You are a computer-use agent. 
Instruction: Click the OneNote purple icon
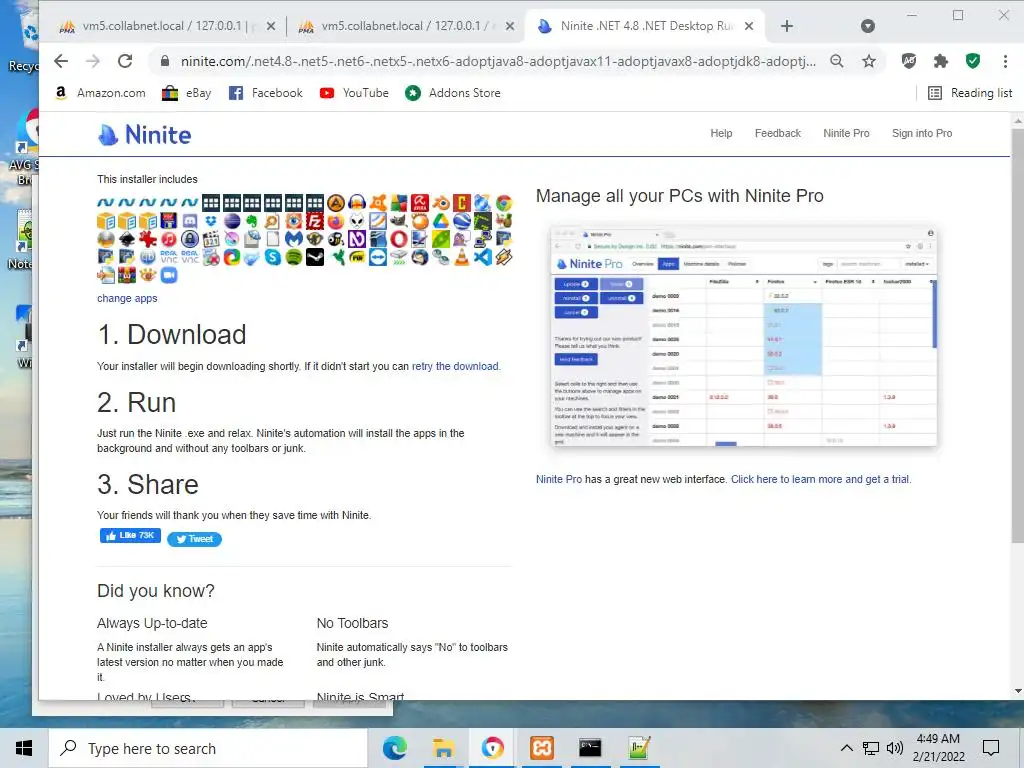(357, 239)
